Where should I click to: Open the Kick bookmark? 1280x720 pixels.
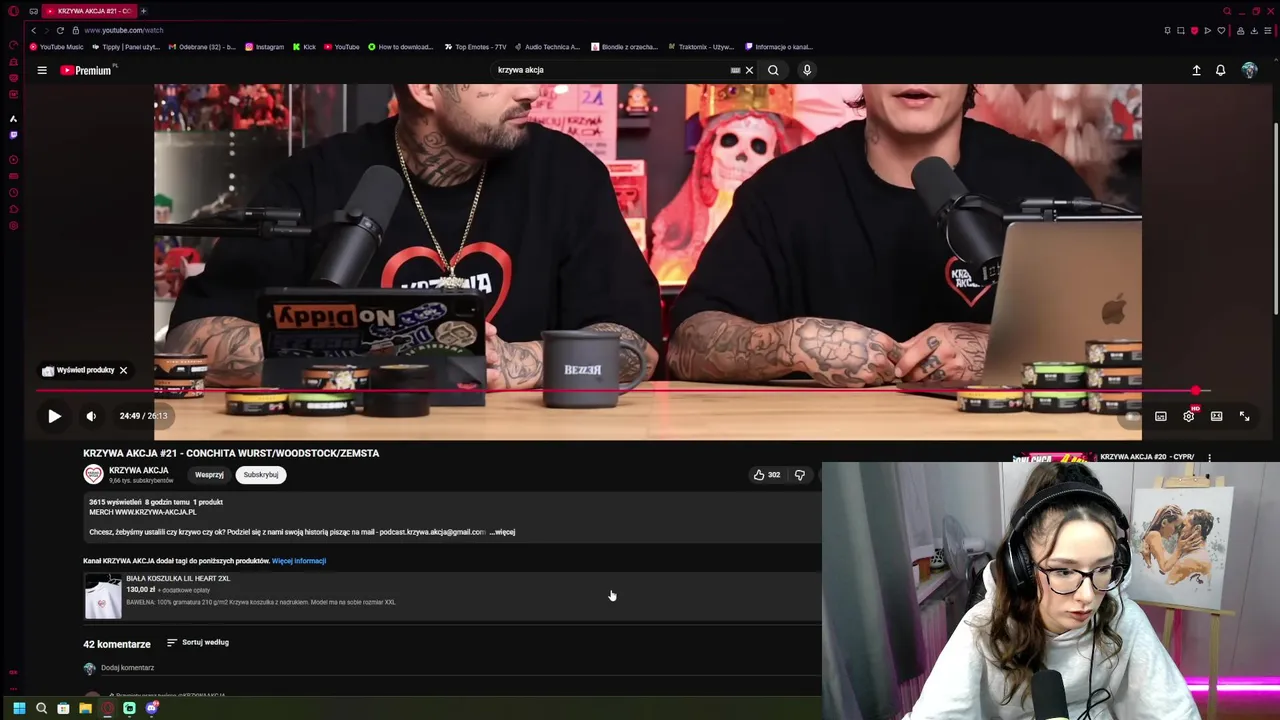(x=304, y=47)
